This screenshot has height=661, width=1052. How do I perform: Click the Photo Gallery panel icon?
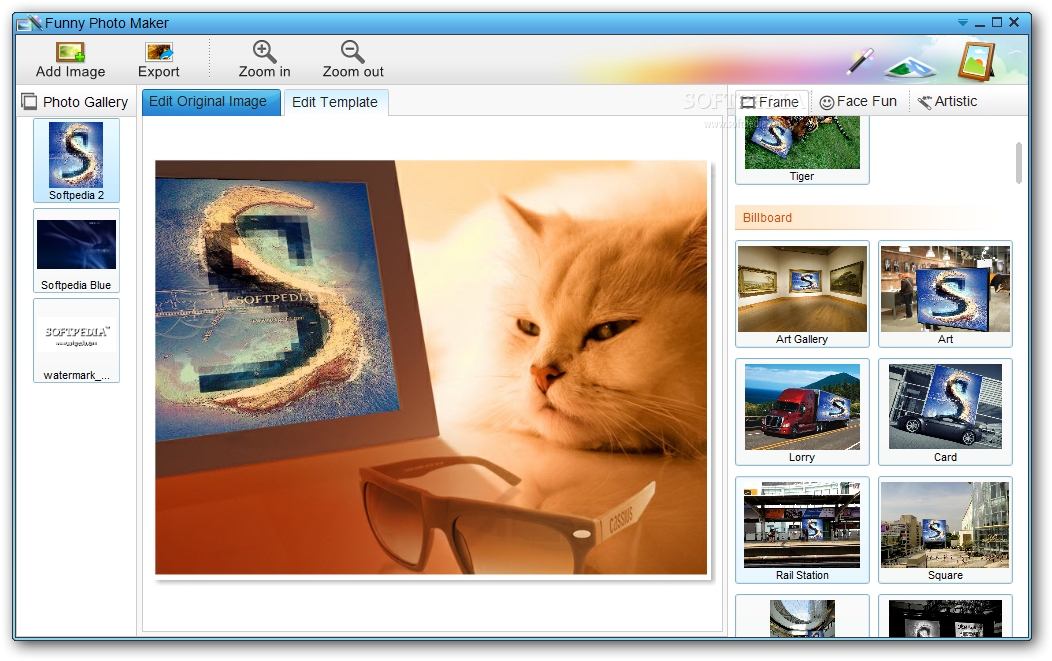click(x=29, y=101)
